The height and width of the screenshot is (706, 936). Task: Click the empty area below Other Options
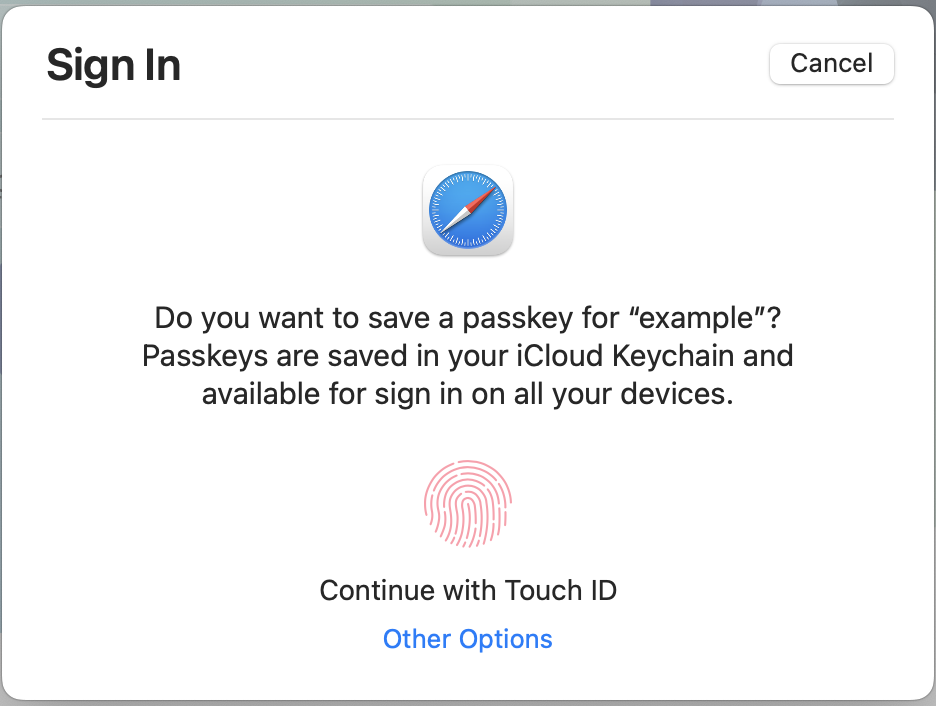point(467,678)
